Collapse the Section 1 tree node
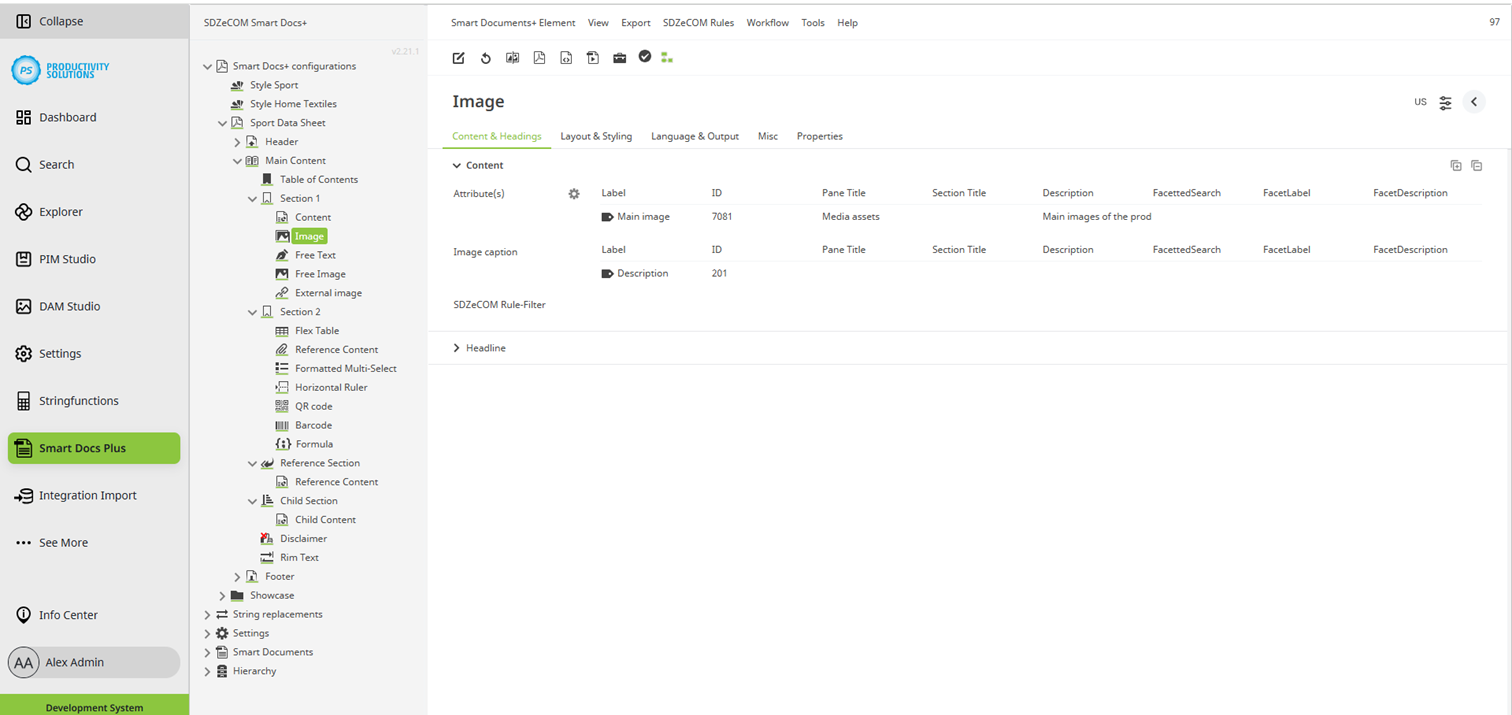 pos(253,199)
